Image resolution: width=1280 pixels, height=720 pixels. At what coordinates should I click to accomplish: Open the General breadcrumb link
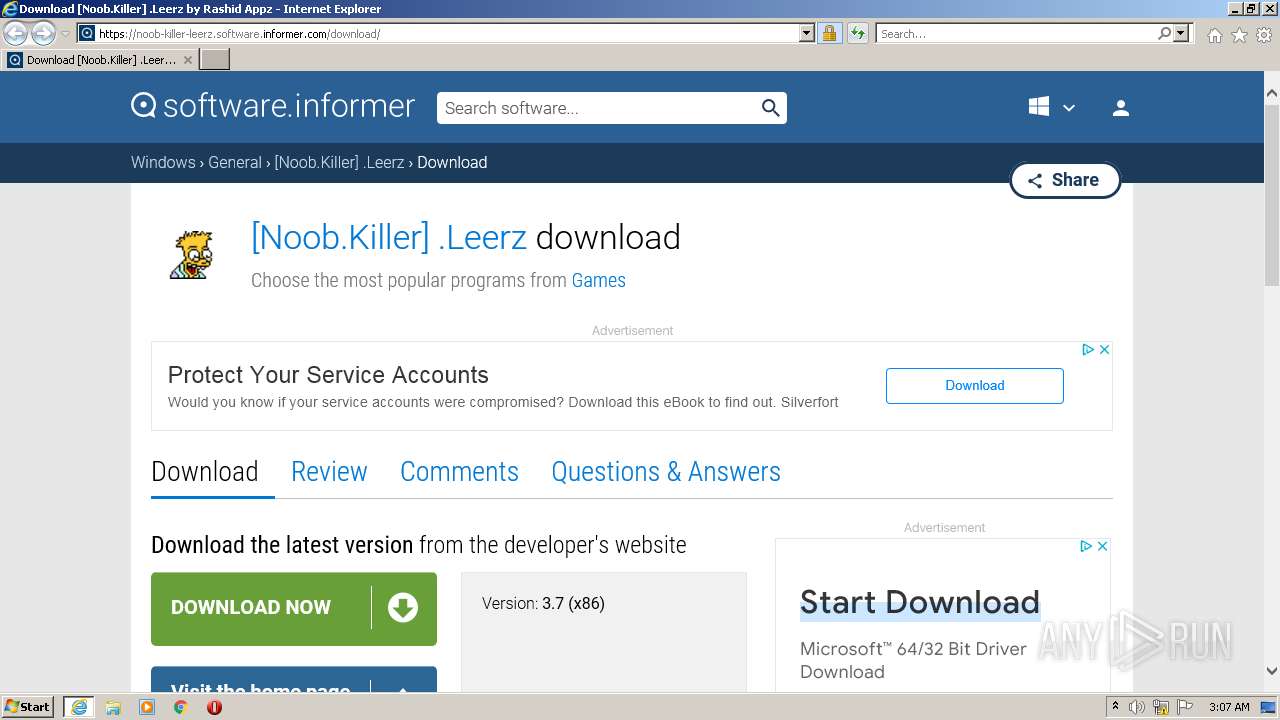[x=235, y=162]
